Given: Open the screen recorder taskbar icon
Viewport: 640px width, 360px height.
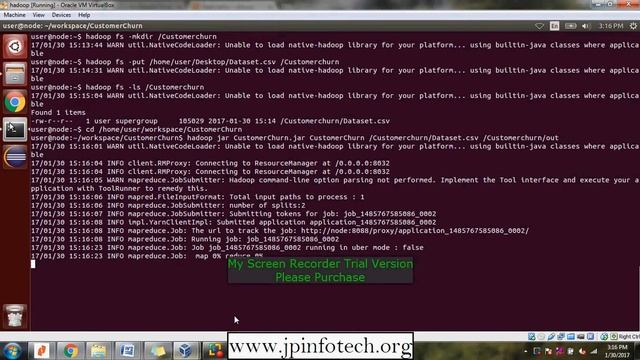Looking at the screenshot, I should 215,351.
